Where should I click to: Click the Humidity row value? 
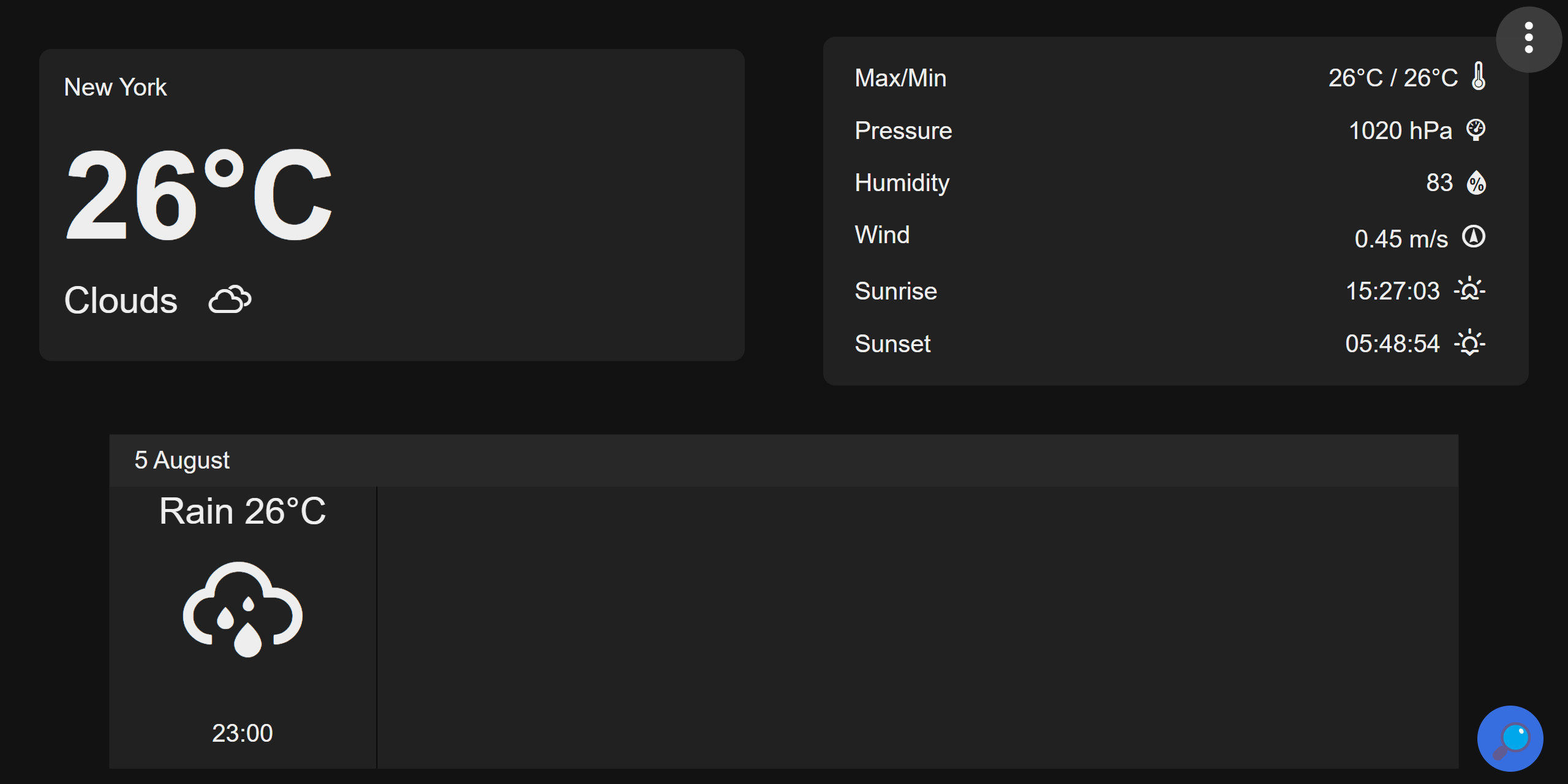(x=1439, y=183)
